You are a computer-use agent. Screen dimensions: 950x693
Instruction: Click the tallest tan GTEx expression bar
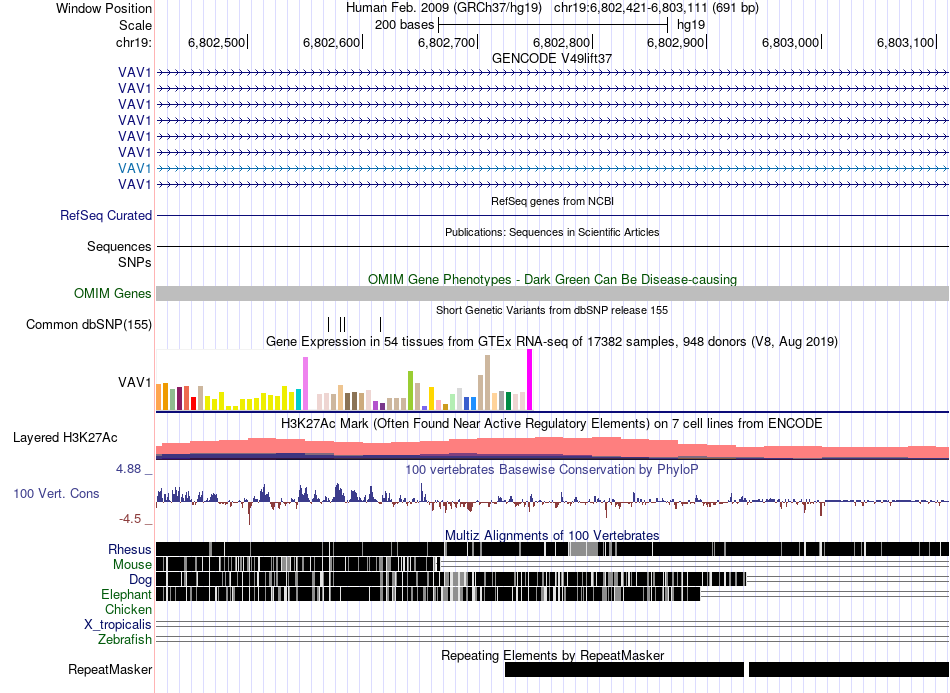click(x=487, y=383)
